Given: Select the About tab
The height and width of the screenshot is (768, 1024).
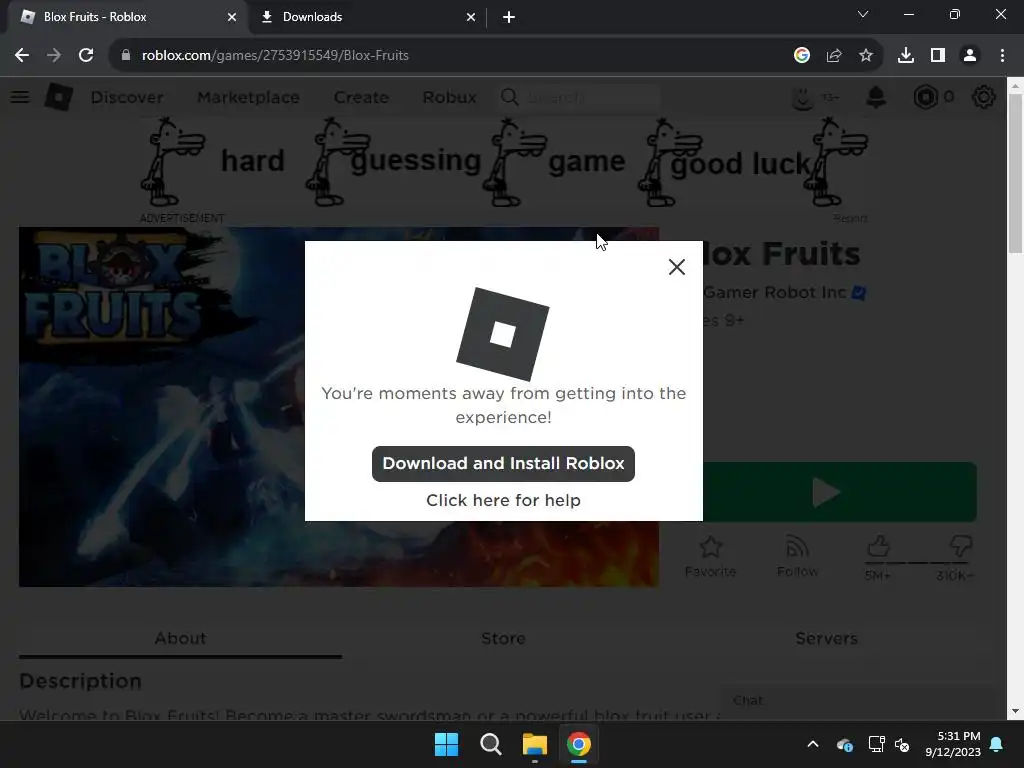Looking at the screenshot, I should coord(180,638).
